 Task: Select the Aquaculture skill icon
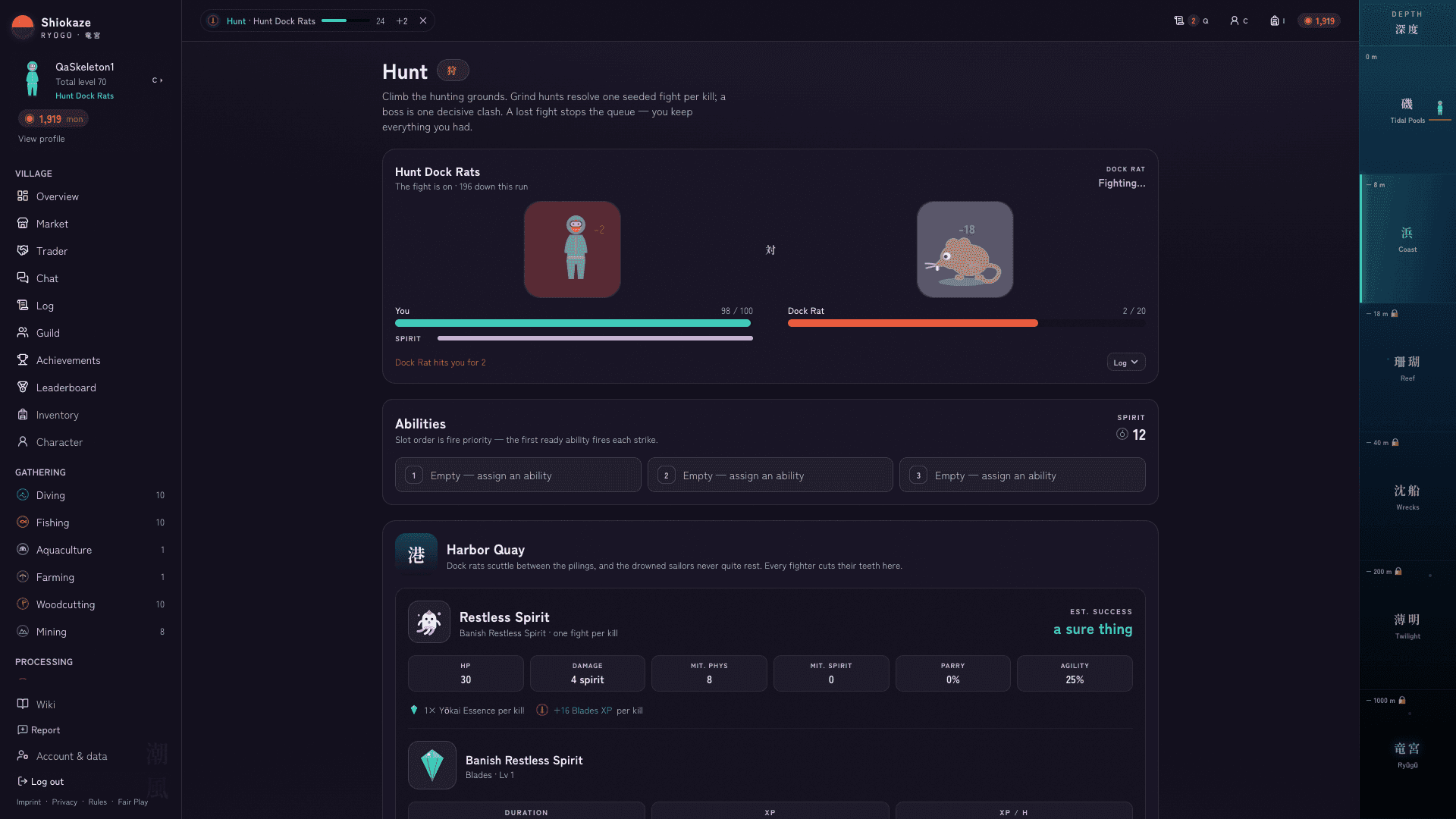pos(23,550)
